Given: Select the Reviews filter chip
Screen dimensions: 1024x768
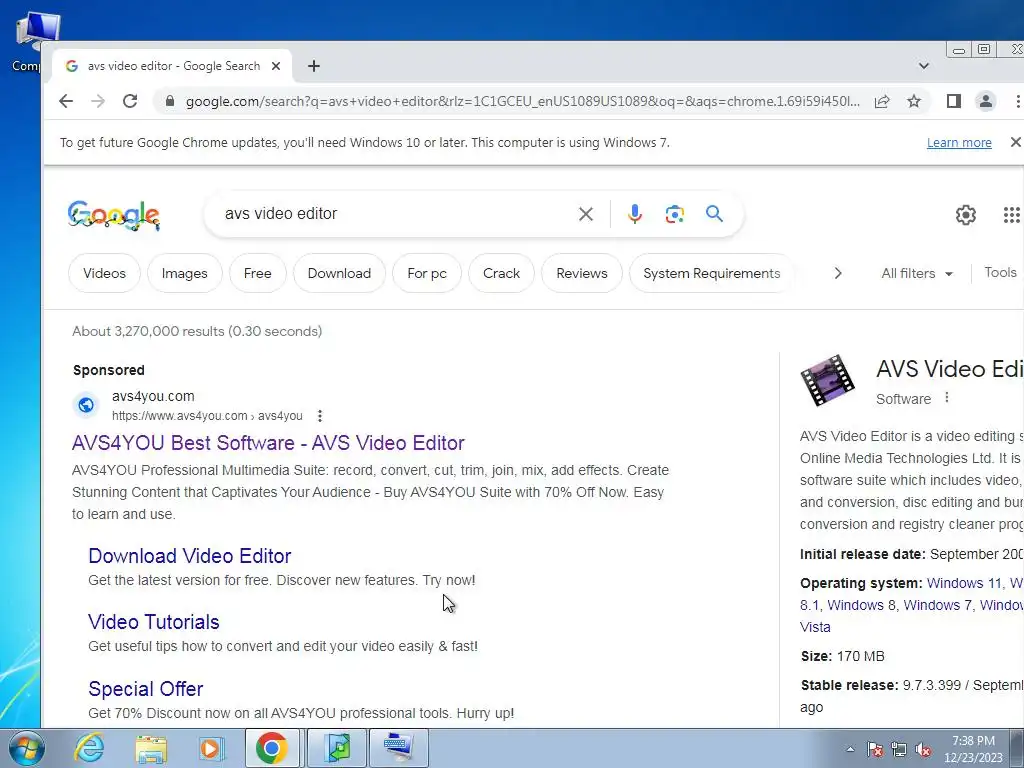Looking at the screenshot, I should pyautogui.click(x=582, y=274).
